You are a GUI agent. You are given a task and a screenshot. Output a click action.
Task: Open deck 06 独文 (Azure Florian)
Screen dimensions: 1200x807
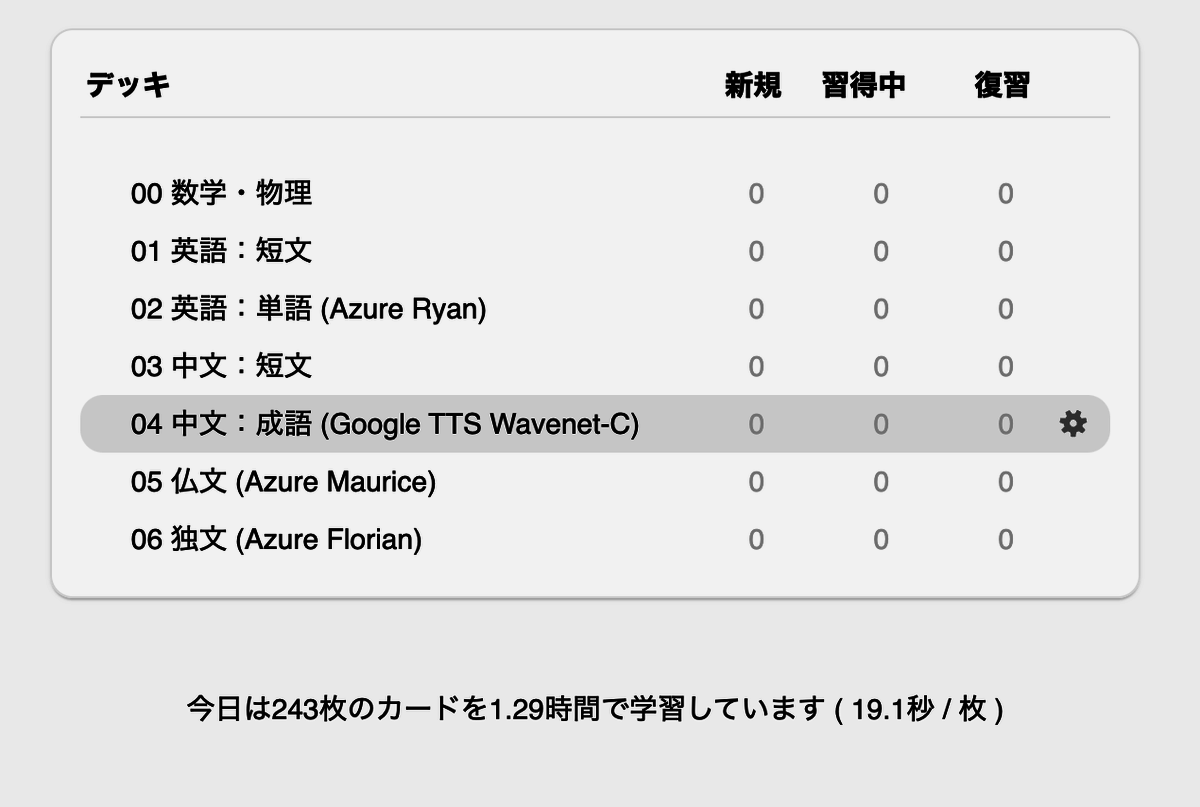276,540
